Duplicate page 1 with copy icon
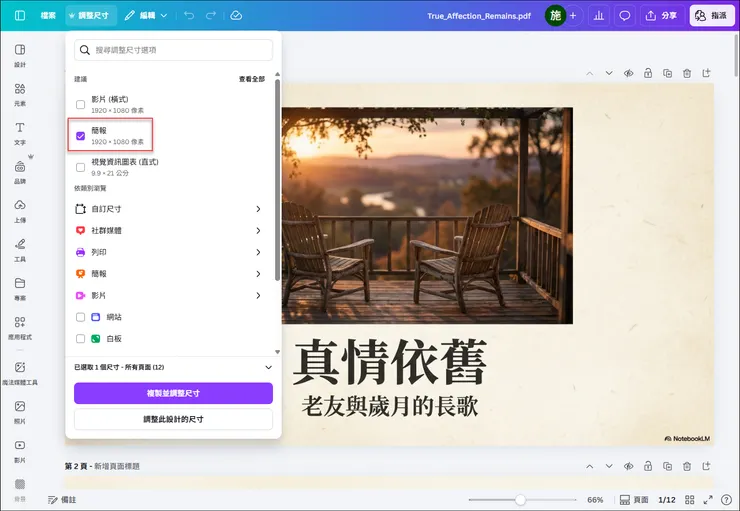The width and height of the screenshot is (740, 511). (x=667, y=73)
